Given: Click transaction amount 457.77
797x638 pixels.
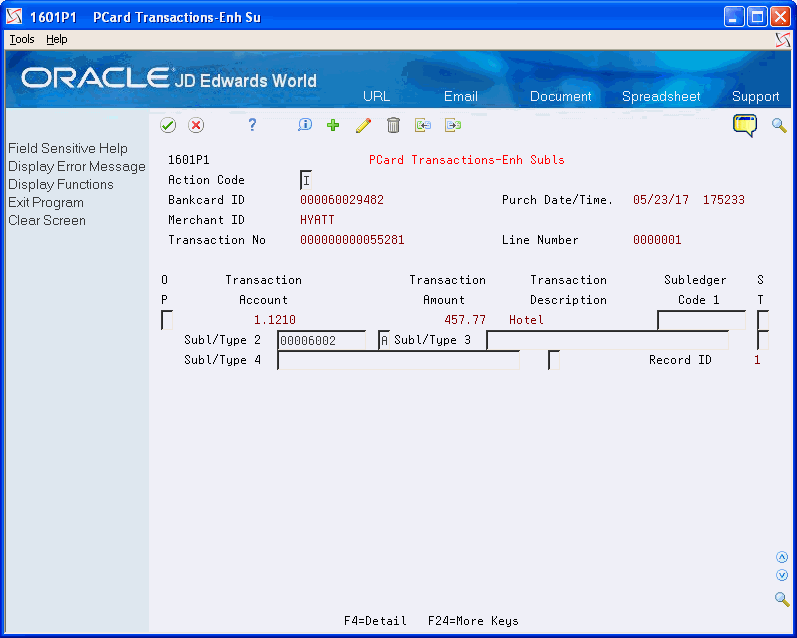Looking at the screenshot, I should pyautogui.click(x=465, y=320).
